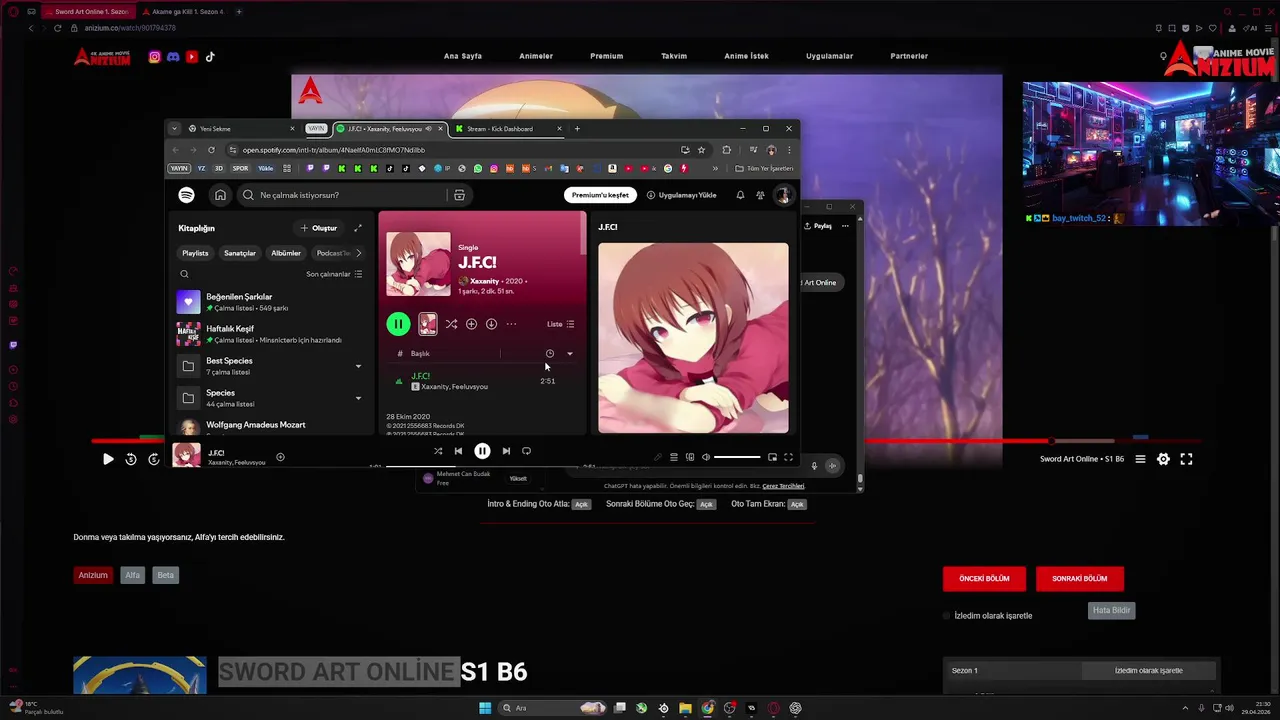Bookmark the Spotify page with the star
Viewport: 1280px width, 720px height.
[701, 150]
